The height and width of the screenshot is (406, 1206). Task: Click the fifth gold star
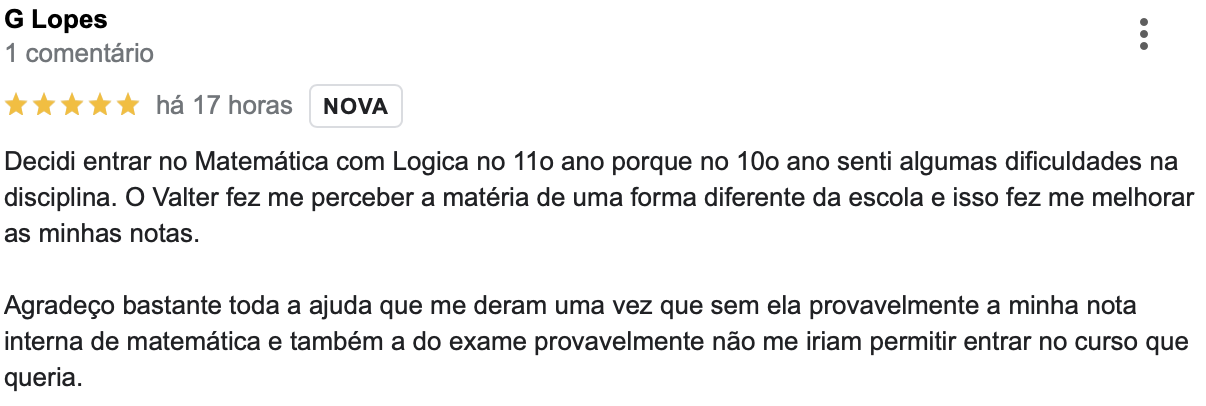click(x=127, y=105)
